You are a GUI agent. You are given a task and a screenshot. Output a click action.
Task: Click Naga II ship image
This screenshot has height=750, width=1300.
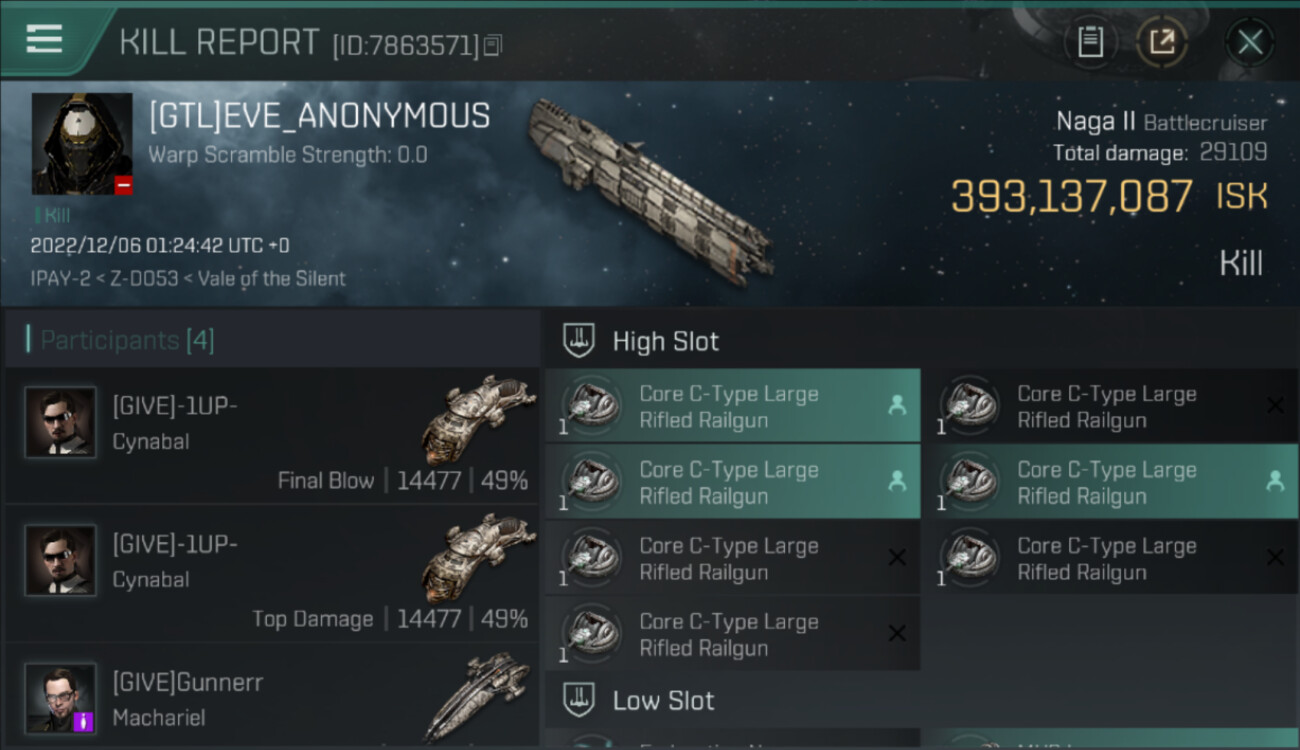pyautogui.click(x=650, y=188)
